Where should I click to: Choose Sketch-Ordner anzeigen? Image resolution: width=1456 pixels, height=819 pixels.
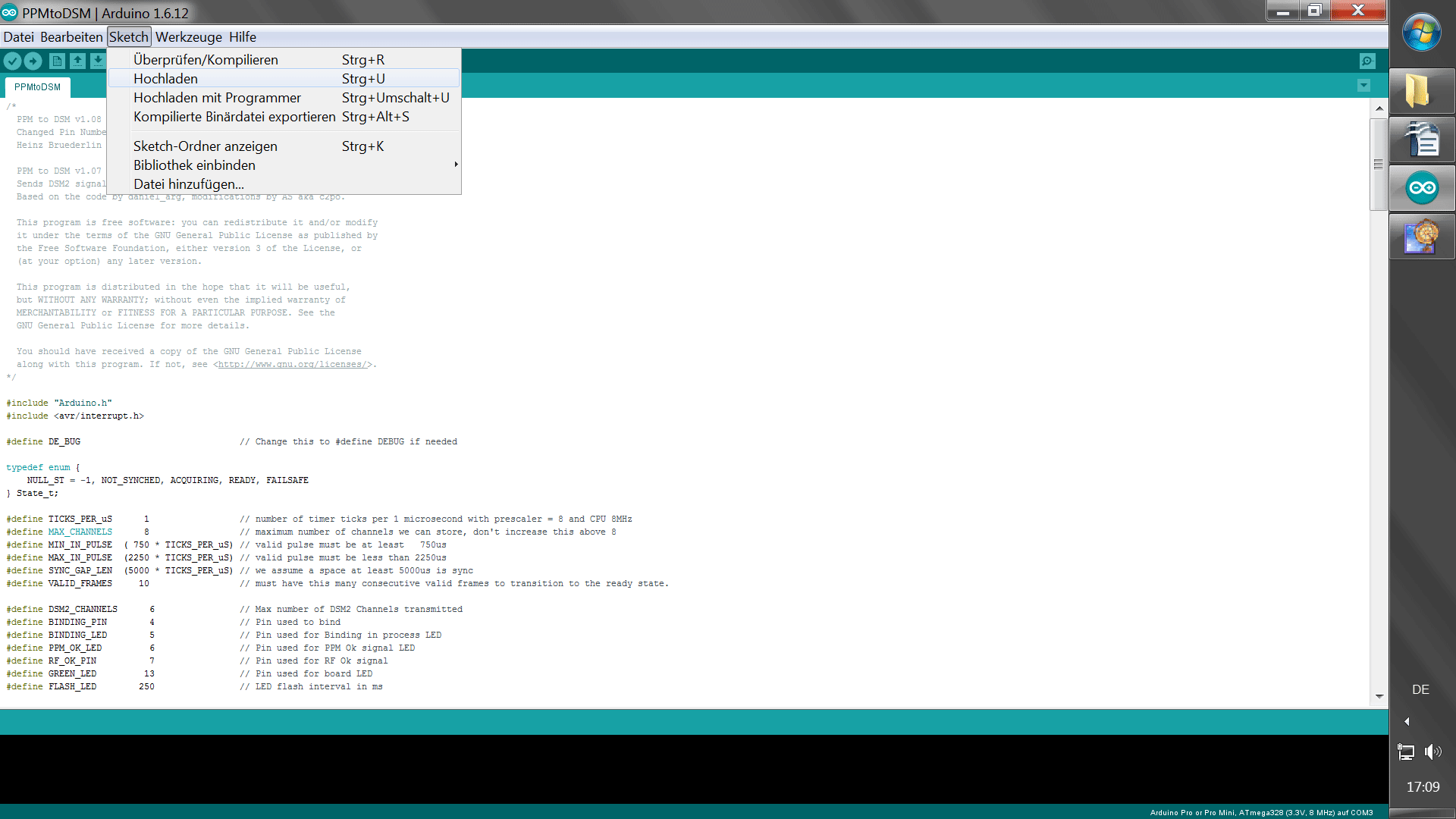pos(284,146)
